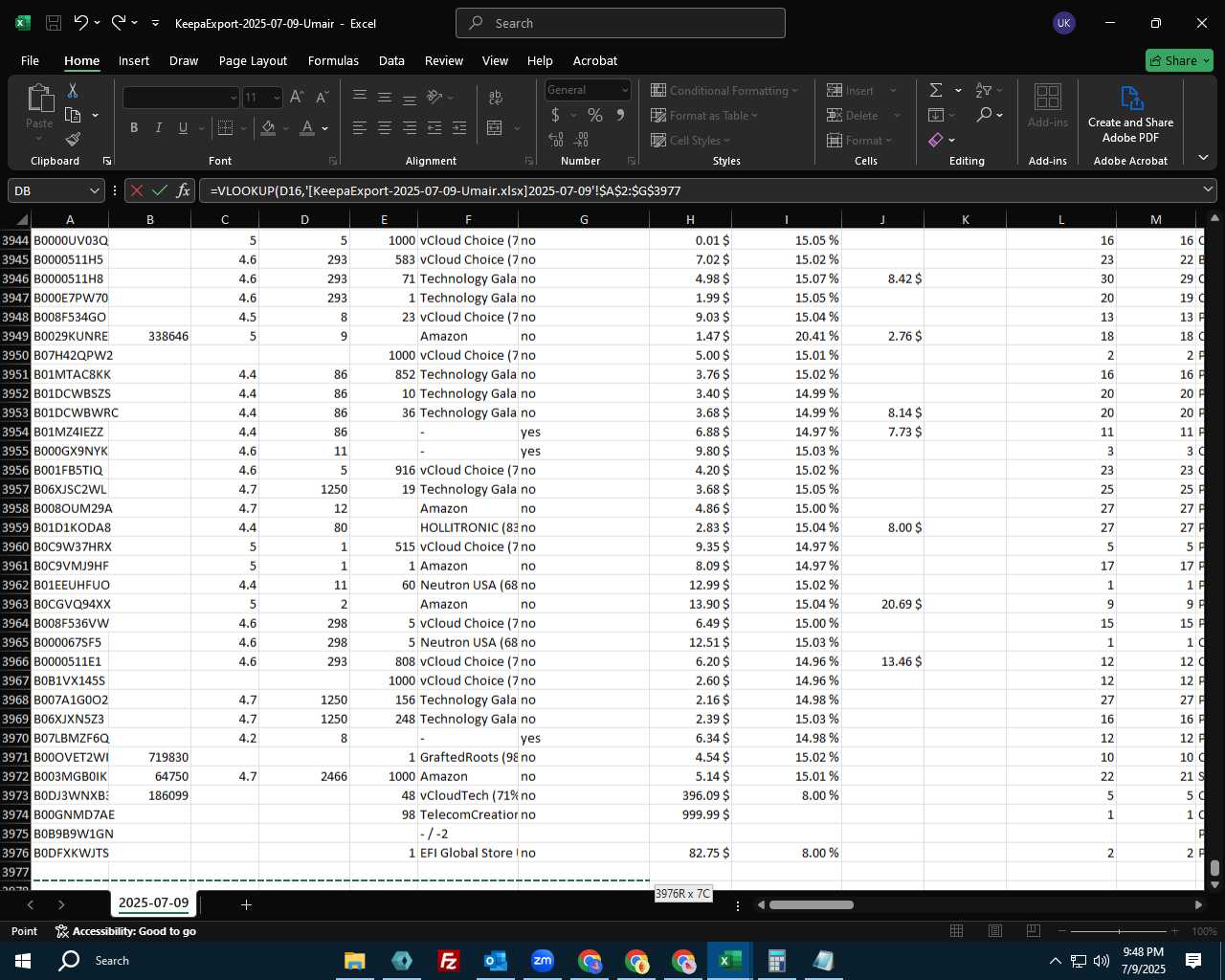Click the Comma Style icon
The image size is (1225, 980).
point(620,115)
